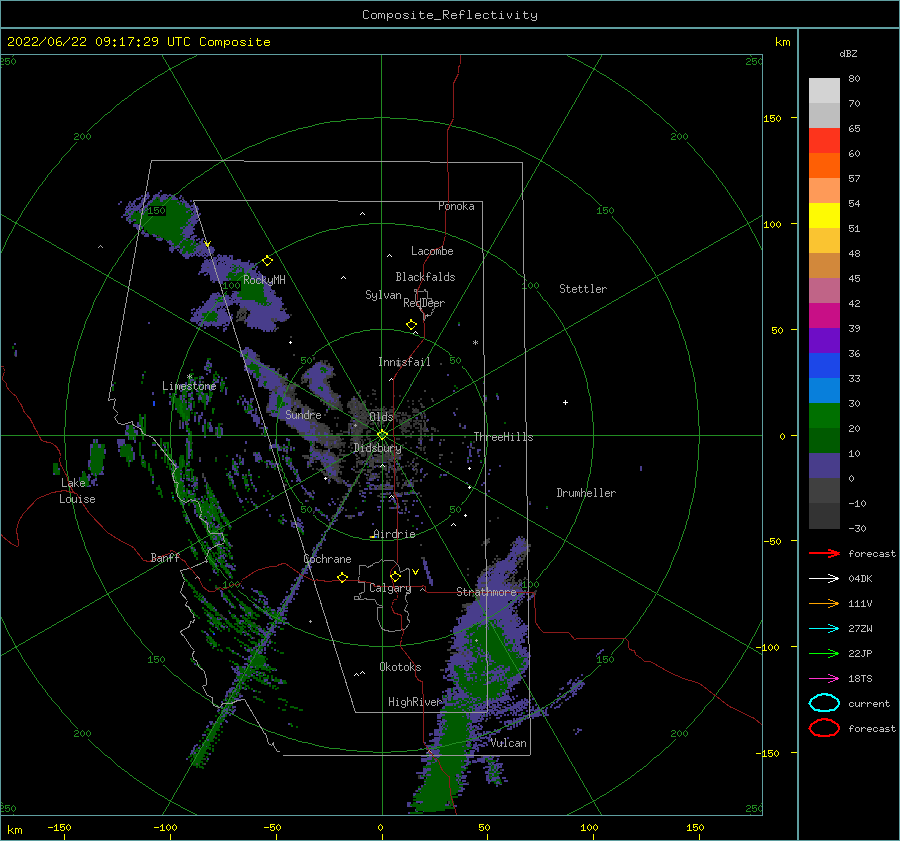Select the bright green 20-30 dBZ swatch

(x=824, y=416)
